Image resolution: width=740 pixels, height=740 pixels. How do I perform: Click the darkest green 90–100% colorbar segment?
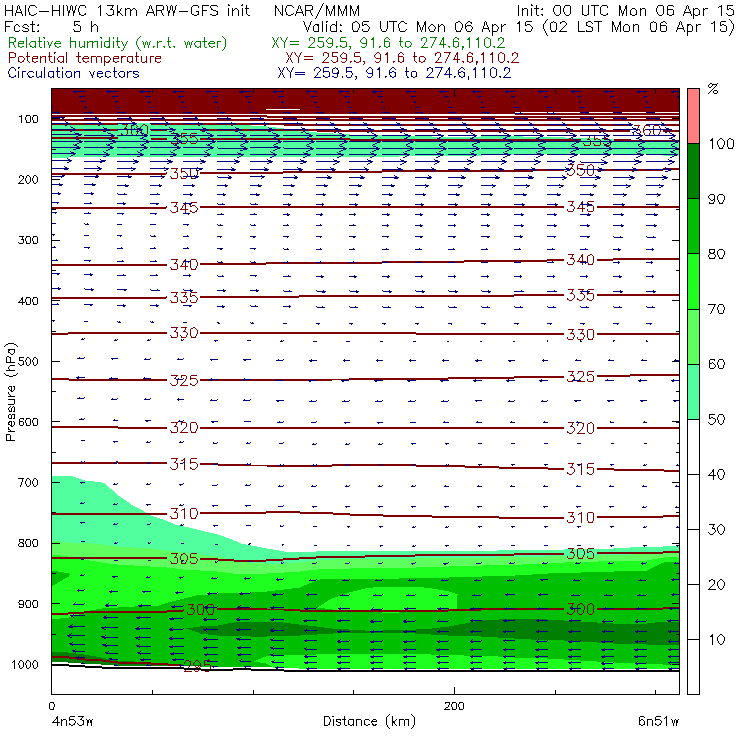pyautogui.click(x=693, y=171)
